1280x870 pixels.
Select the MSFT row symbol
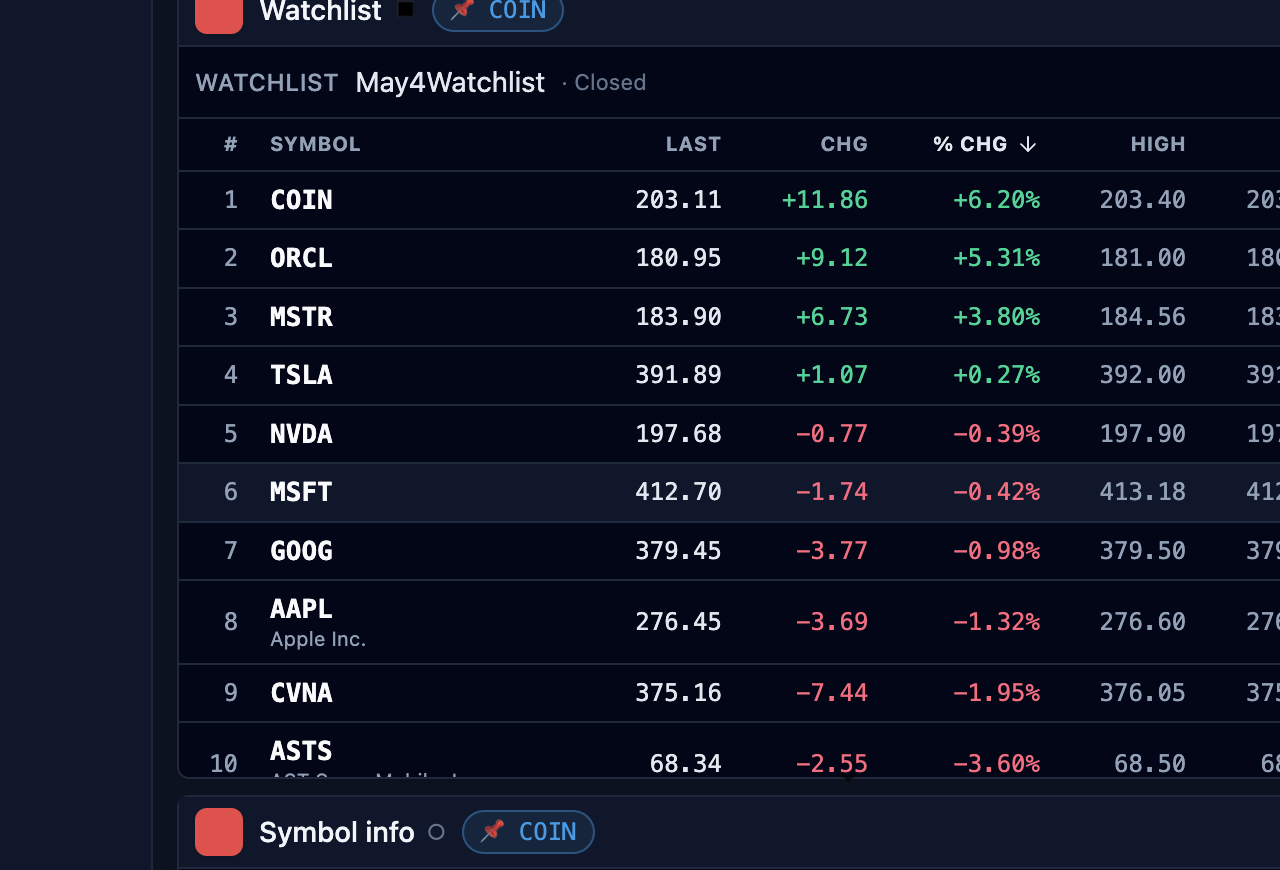[x=301, y=492]
